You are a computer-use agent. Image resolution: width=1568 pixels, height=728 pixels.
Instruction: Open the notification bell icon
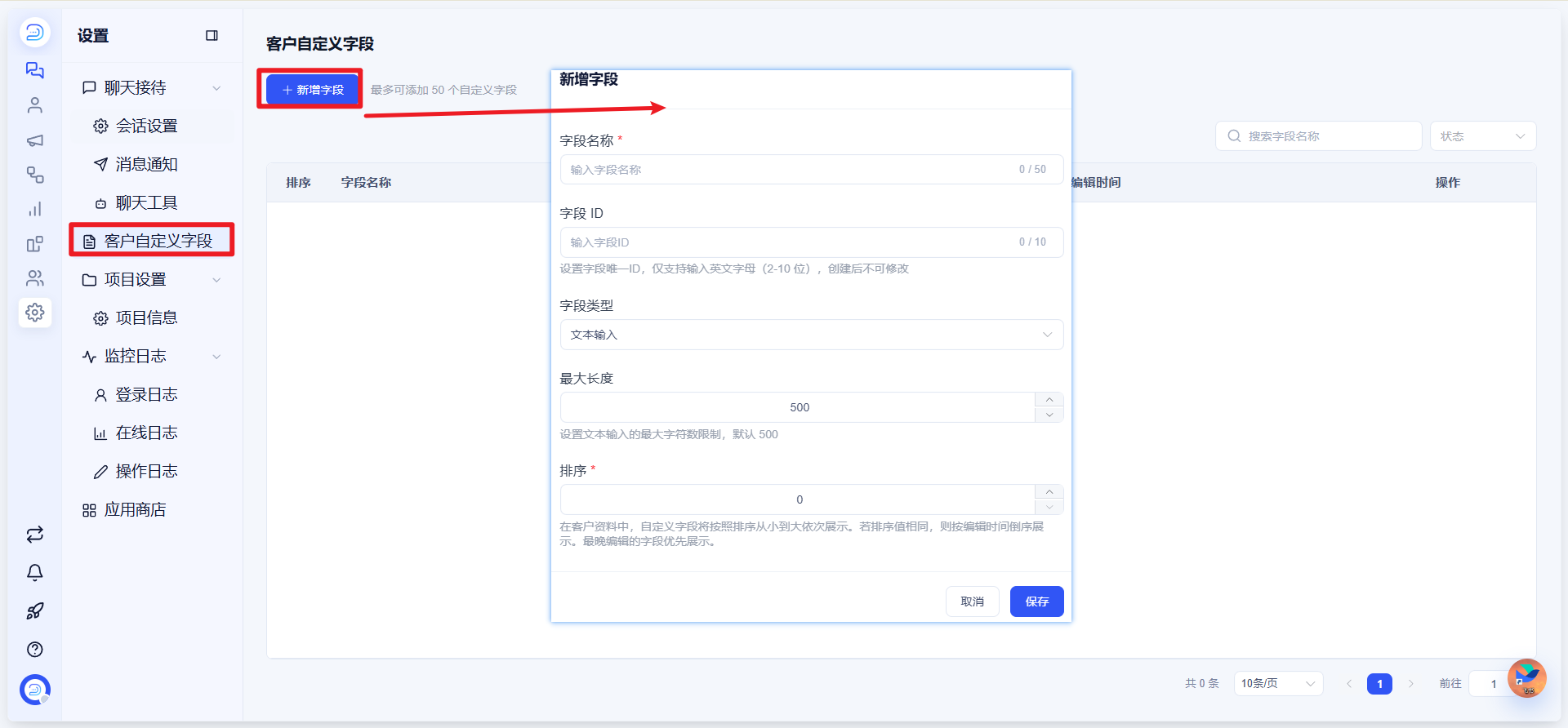(x=34, y=573)
